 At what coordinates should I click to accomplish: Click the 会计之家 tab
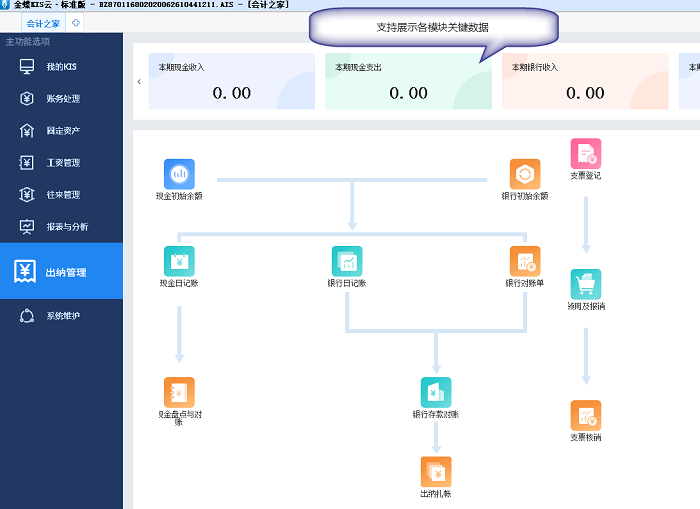pos(43,22)
